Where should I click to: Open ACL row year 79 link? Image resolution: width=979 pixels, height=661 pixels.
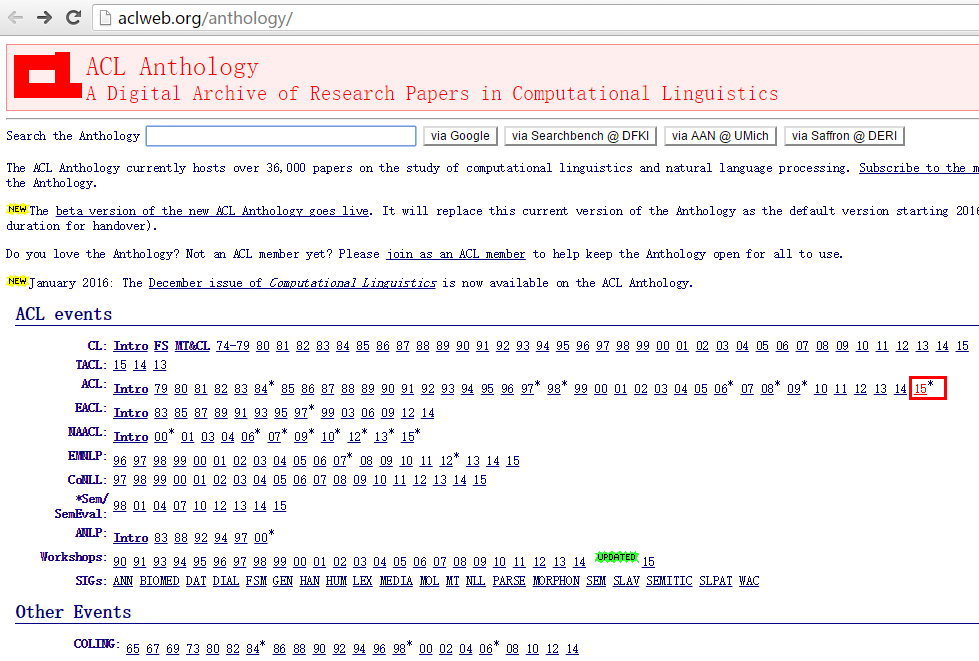point(161,389)
